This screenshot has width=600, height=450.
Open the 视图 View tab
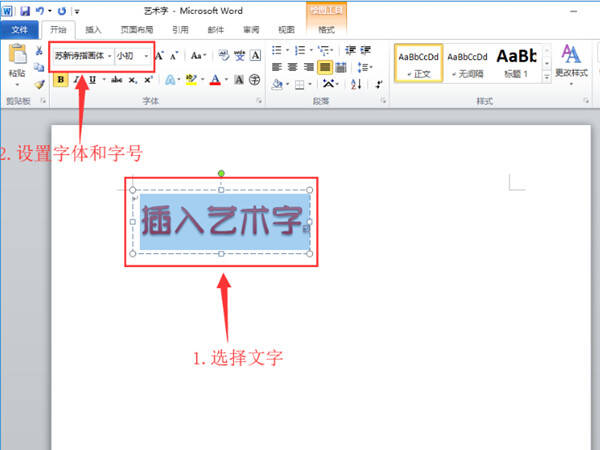click(286, 29)
